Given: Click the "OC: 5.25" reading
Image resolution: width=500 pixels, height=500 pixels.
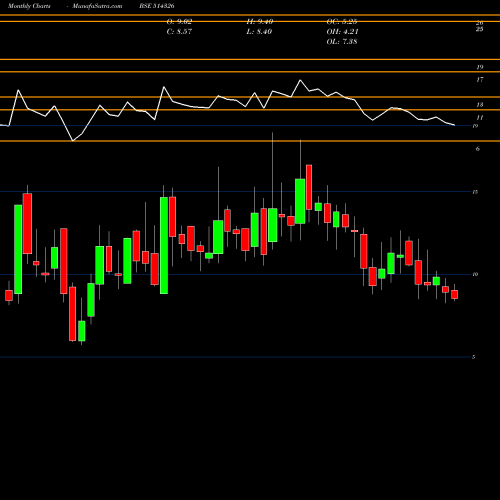Looking at the screenshot, I should (342, 22).
